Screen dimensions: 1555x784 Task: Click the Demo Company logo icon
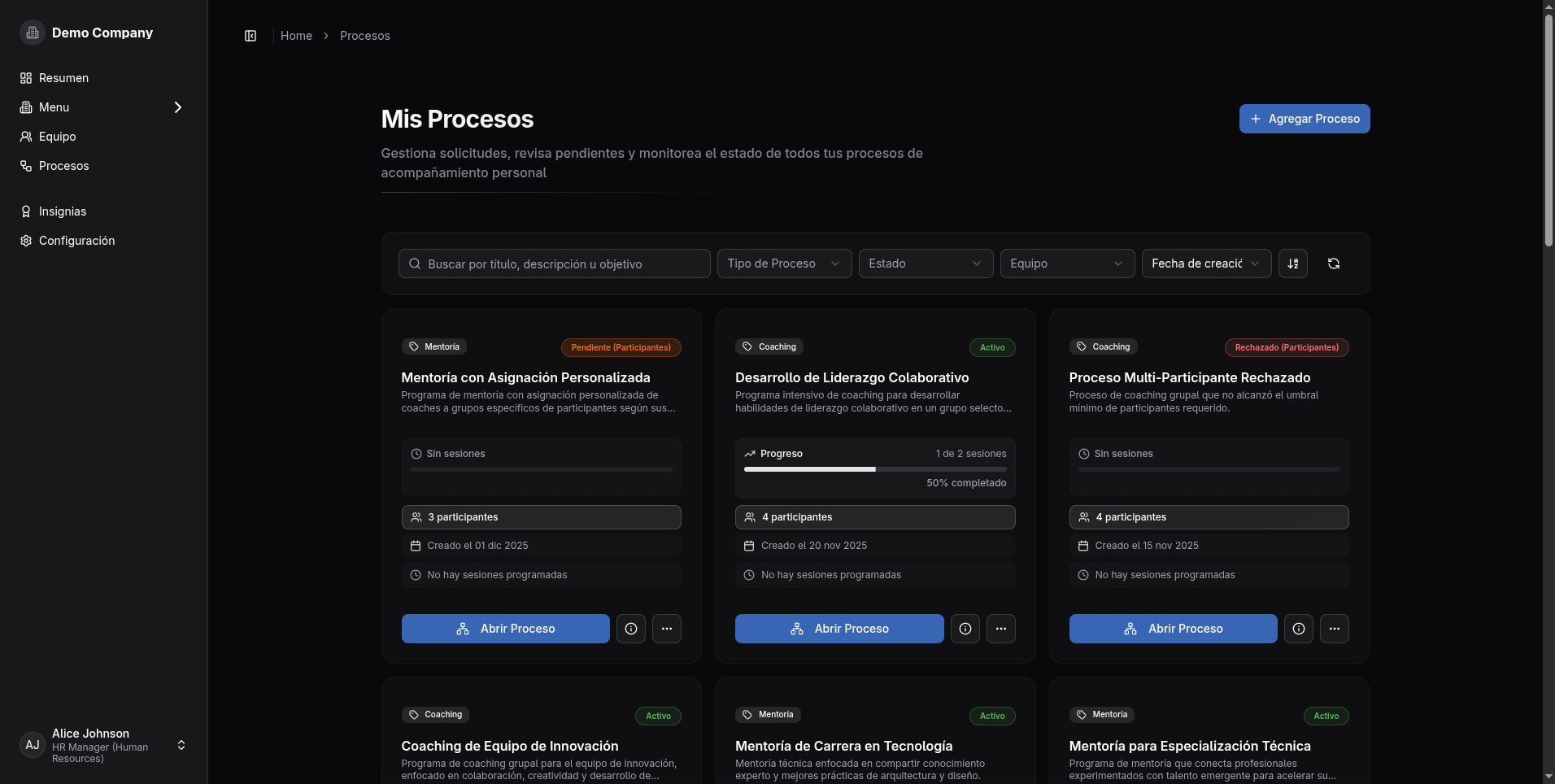coord(33,33)
